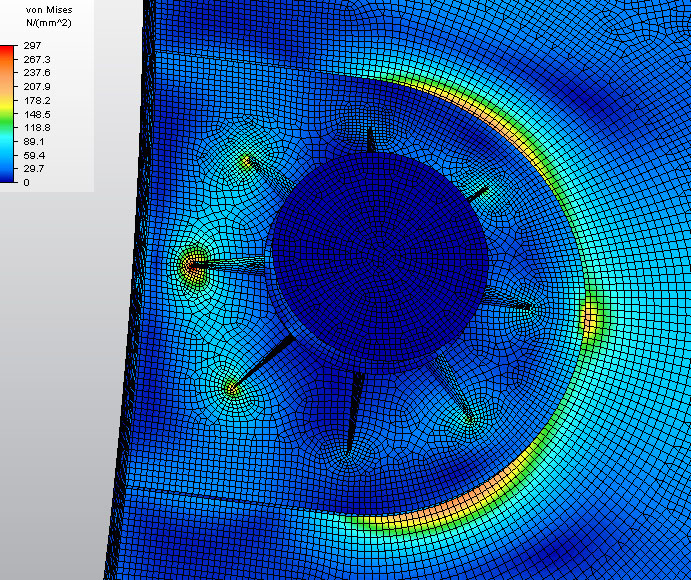Click the vertical slot tip above the disc
Screen dimensions: 691x580
coord(369,130)
